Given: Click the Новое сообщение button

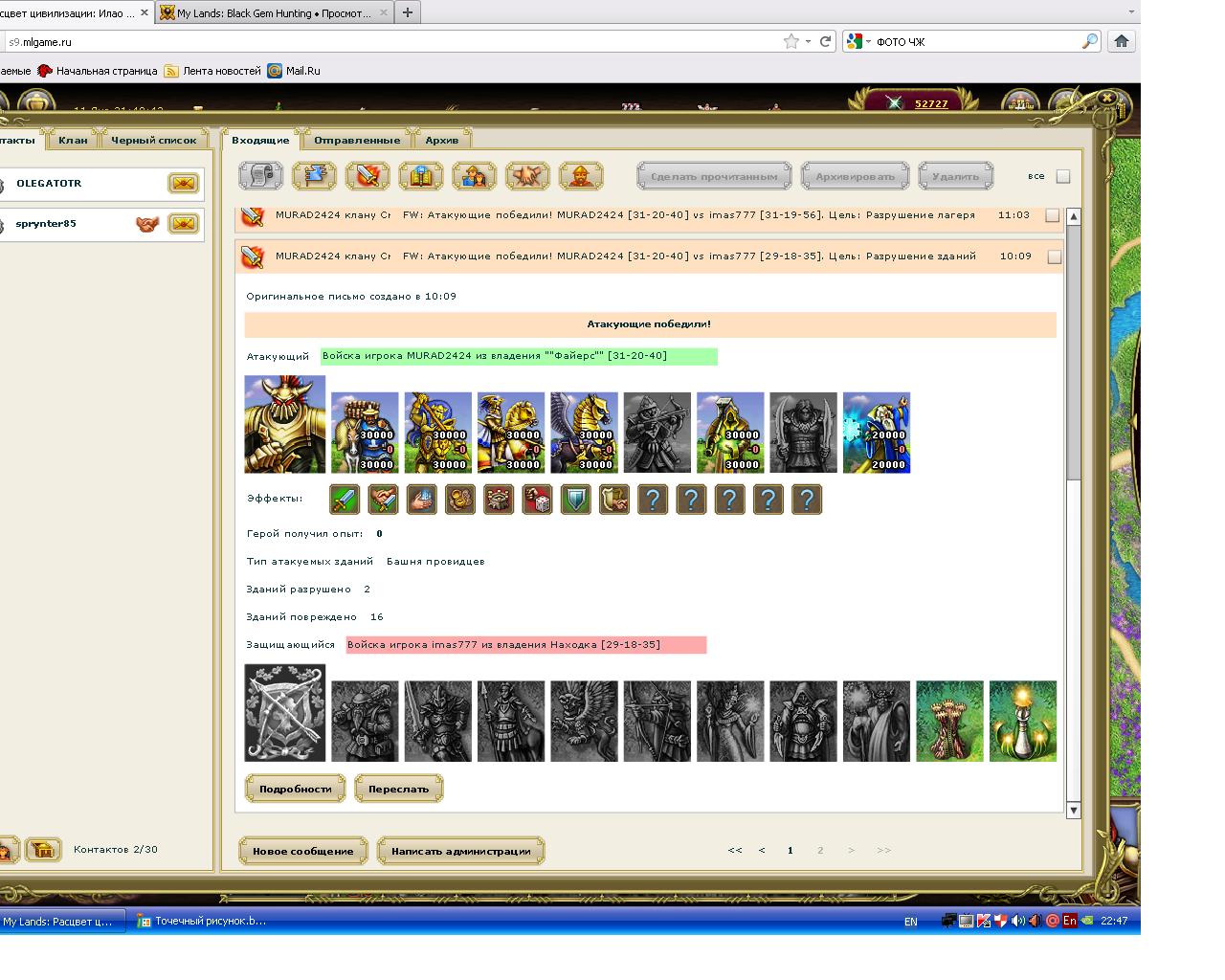Looking at the screenshot, I should (303, 851).
